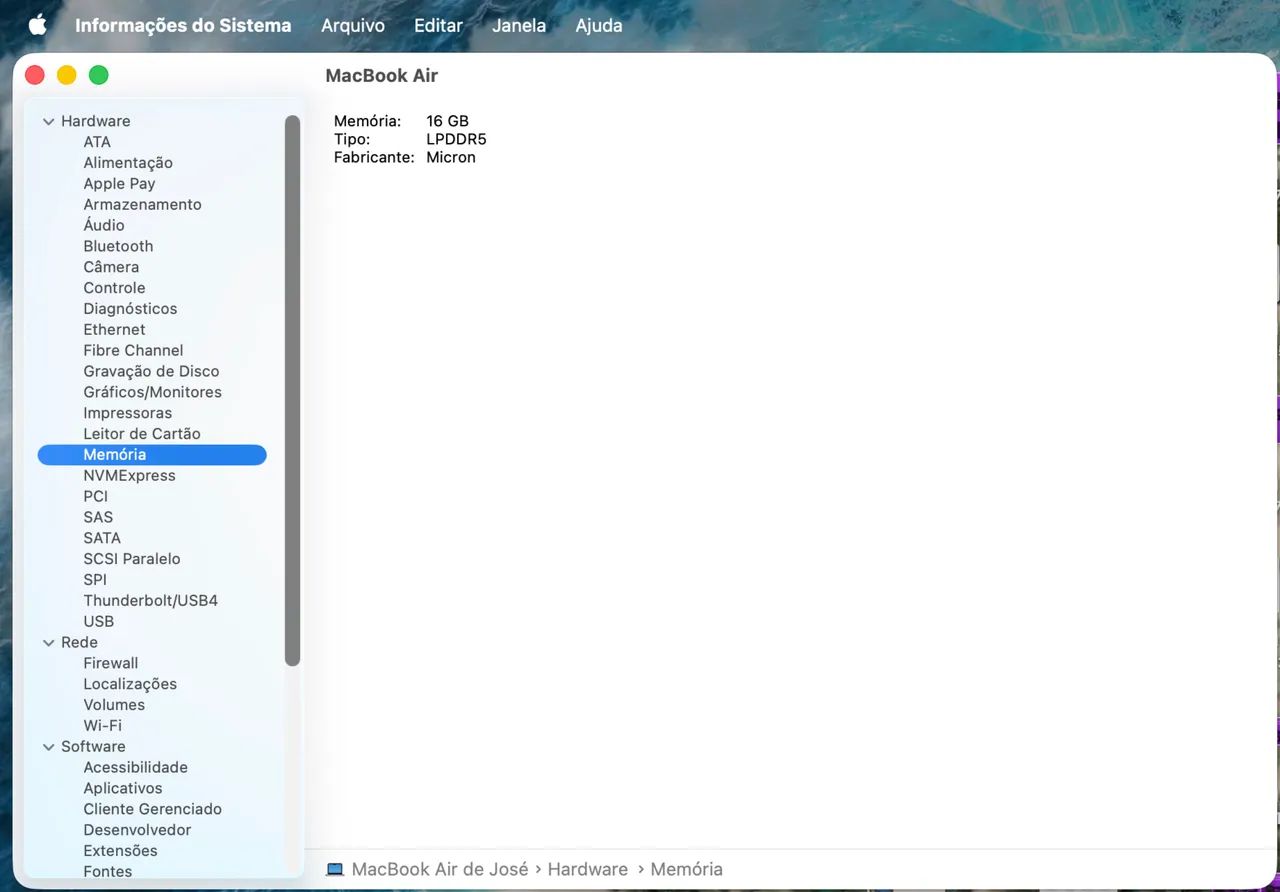
Task: Select Diagnósticos in the sidebar
Action: [130, 309]
